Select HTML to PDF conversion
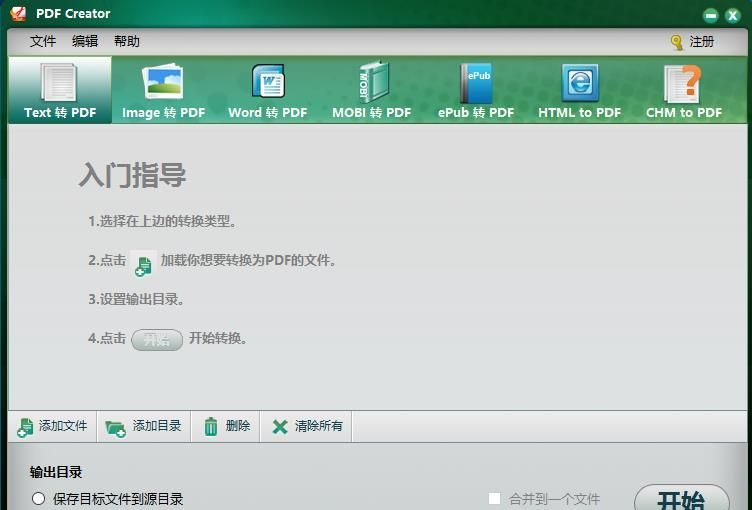 [579, 90]
